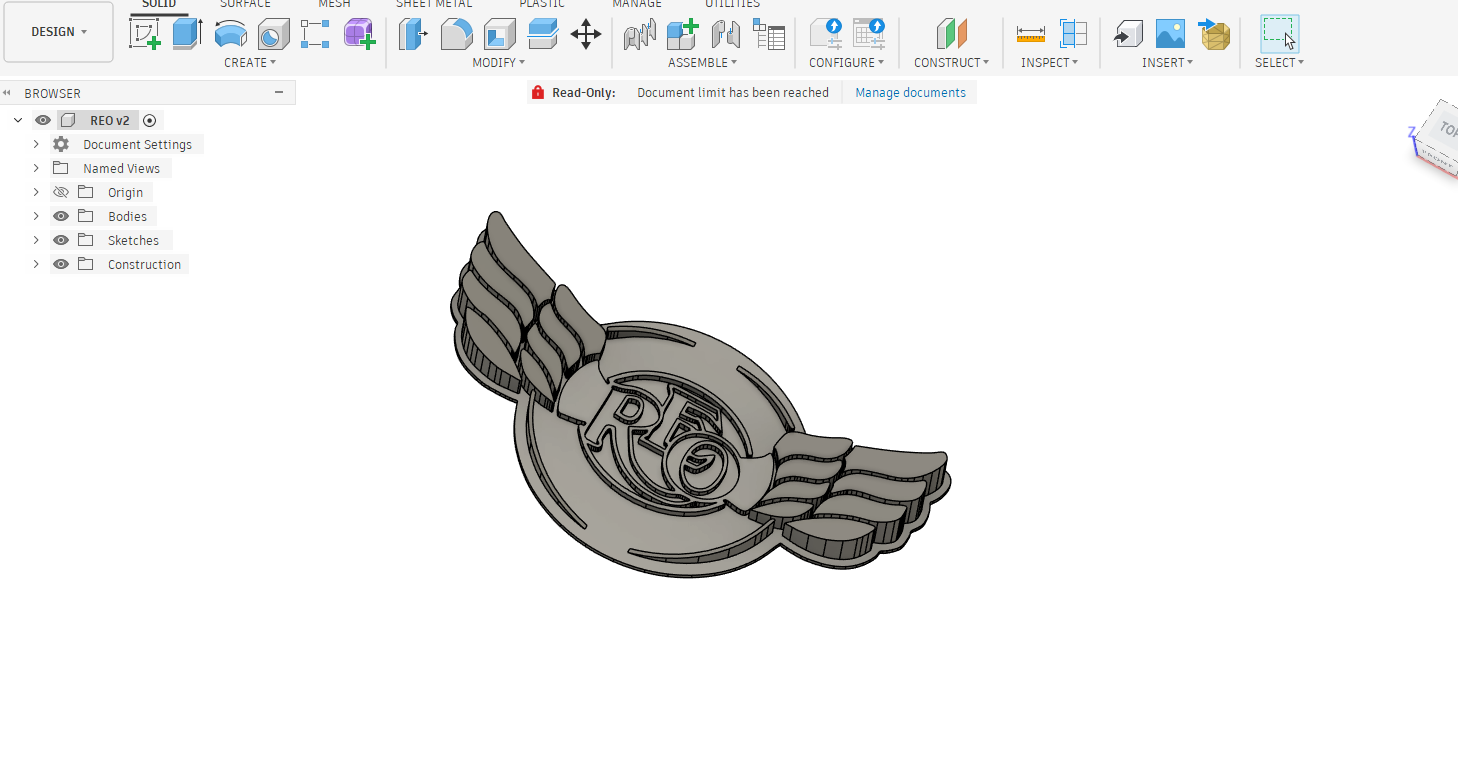Expand the Document Settings node

[x=36, y=144]
